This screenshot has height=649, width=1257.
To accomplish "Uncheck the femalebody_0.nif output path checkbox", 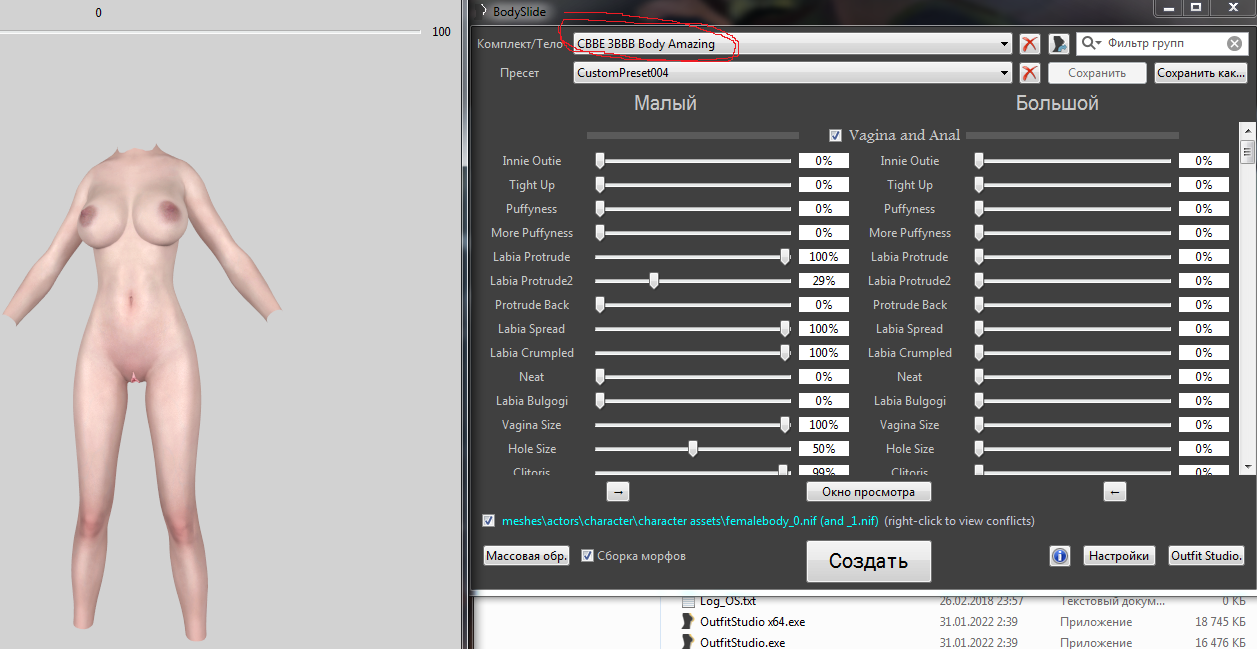I will (488, 521).
